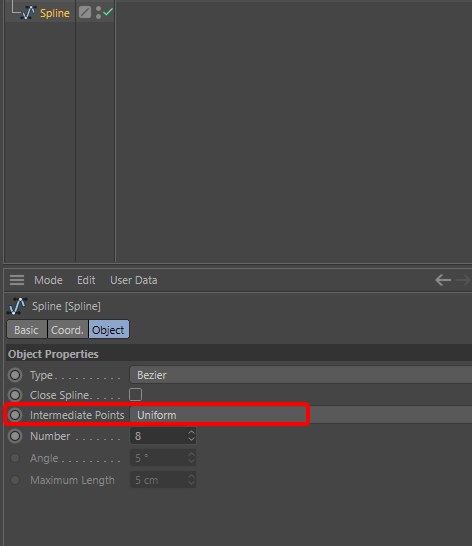Click the Number field stepper arrows
The height and width of the screenshot is (546, 472).
[x=191, y=436]
